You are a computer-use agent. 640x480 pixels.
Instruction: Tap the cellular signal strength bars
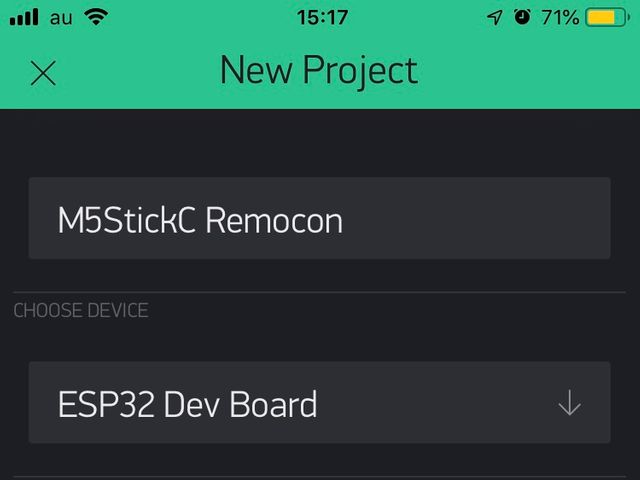(24, 17)
